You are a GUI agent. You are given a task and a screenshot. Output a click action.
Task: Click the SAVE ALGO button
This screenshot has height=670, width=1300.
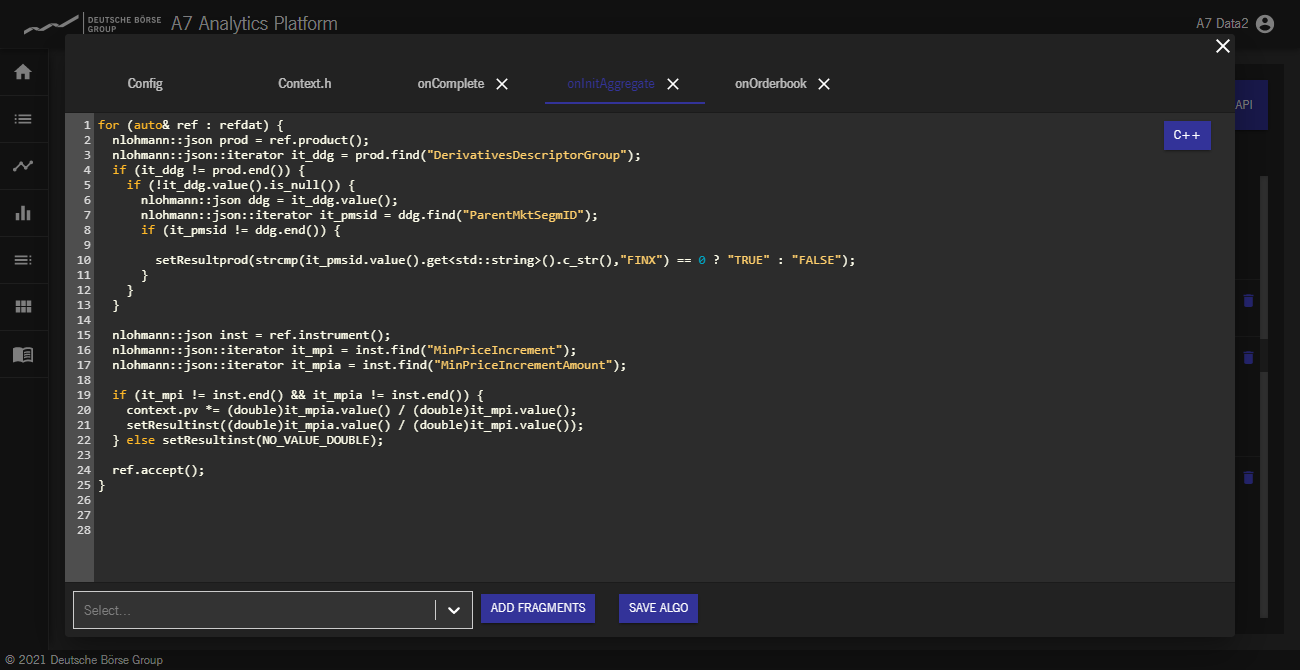658,608
